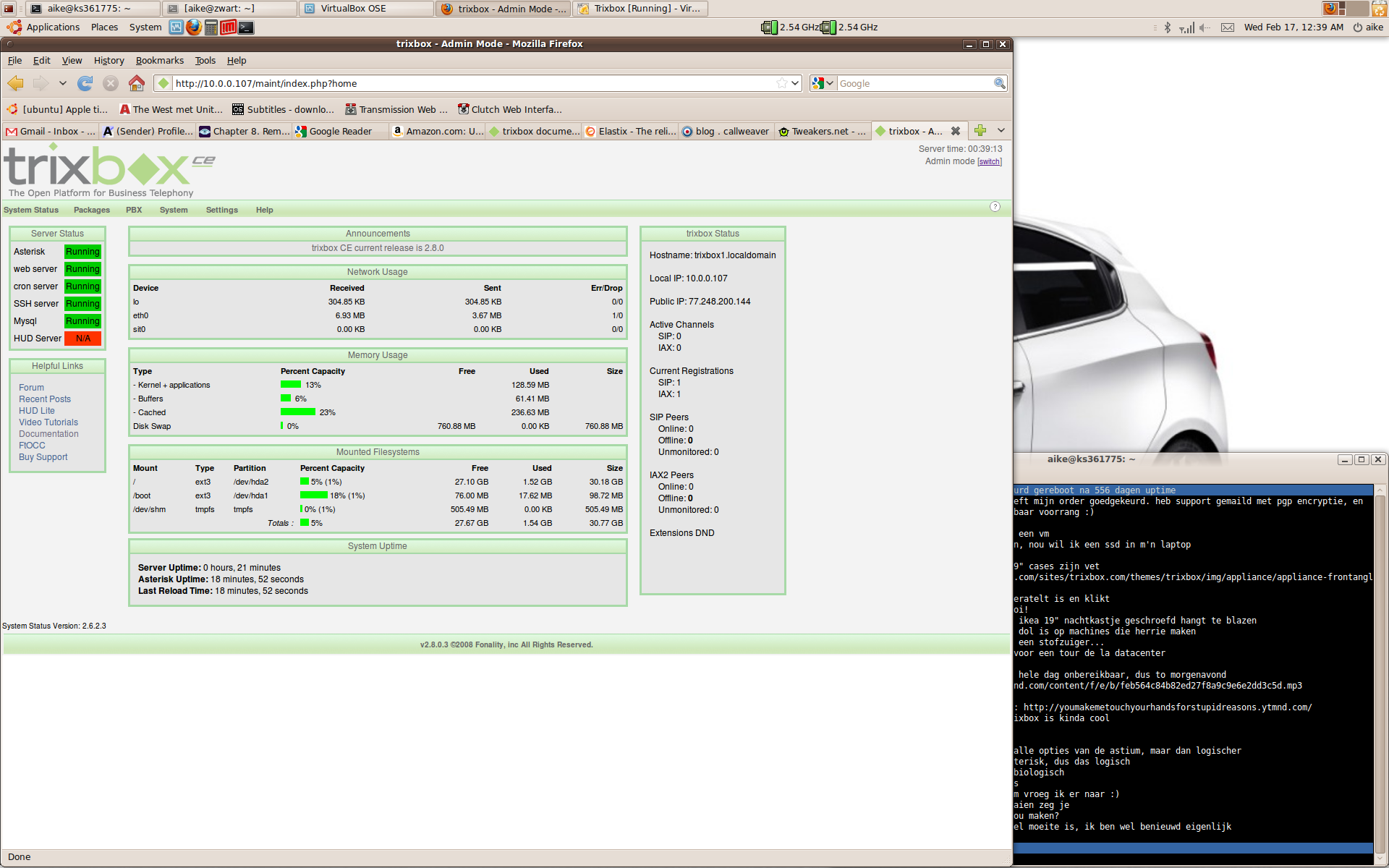
Task: Click the /boot capacity bar
Action: tap(314, 495)
